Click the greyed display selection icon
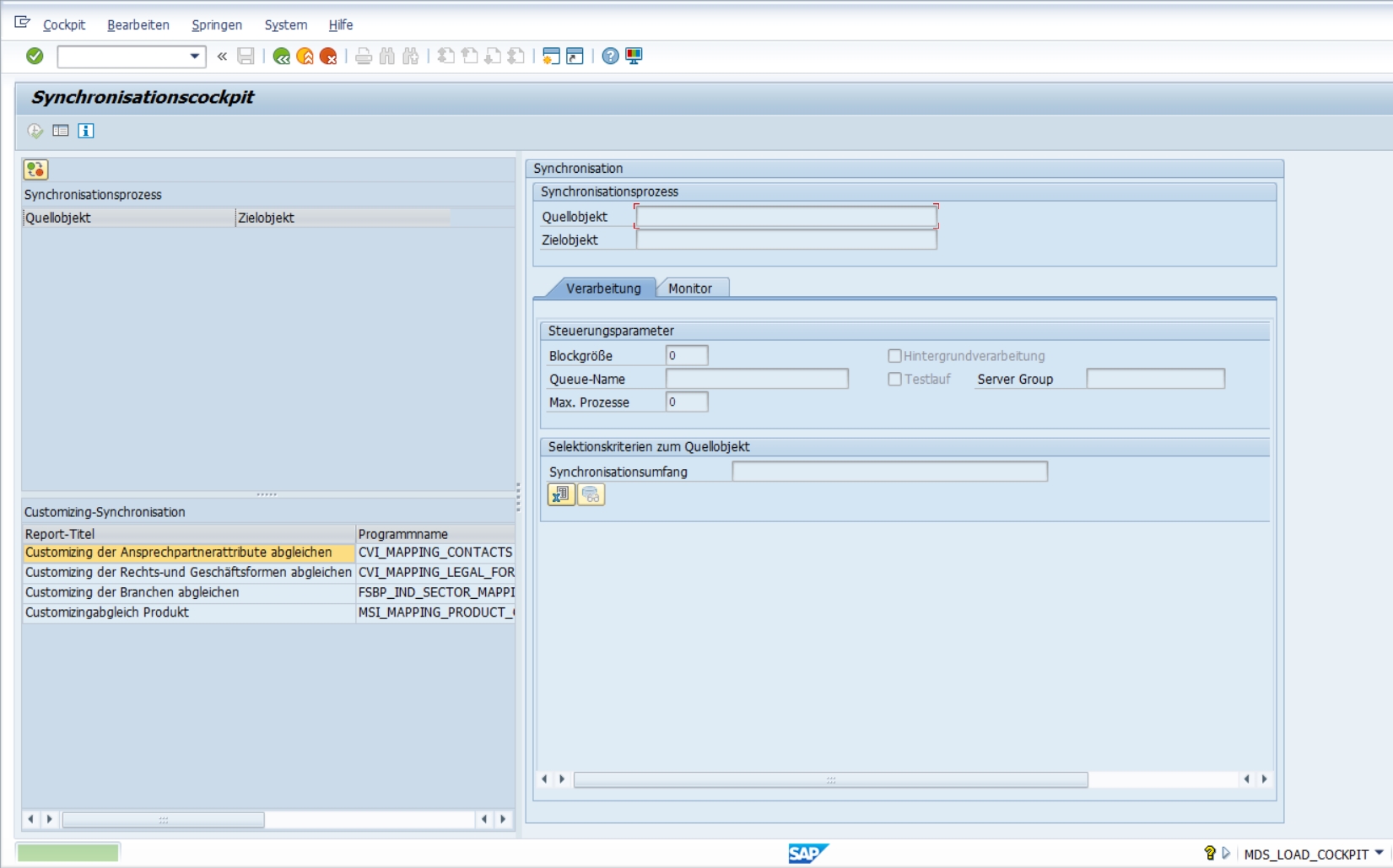Screen dimensions: 1393x868 point(591,495)
